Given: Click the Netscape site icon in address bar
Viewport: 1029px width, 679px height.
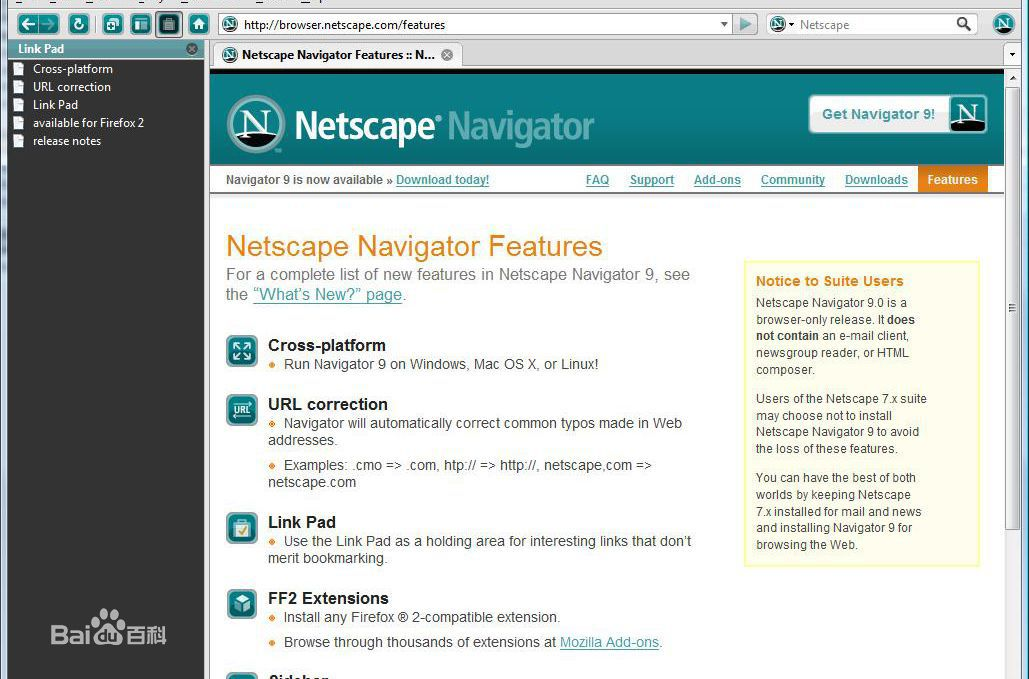Looking at the screenshot, I should [230, 24].
